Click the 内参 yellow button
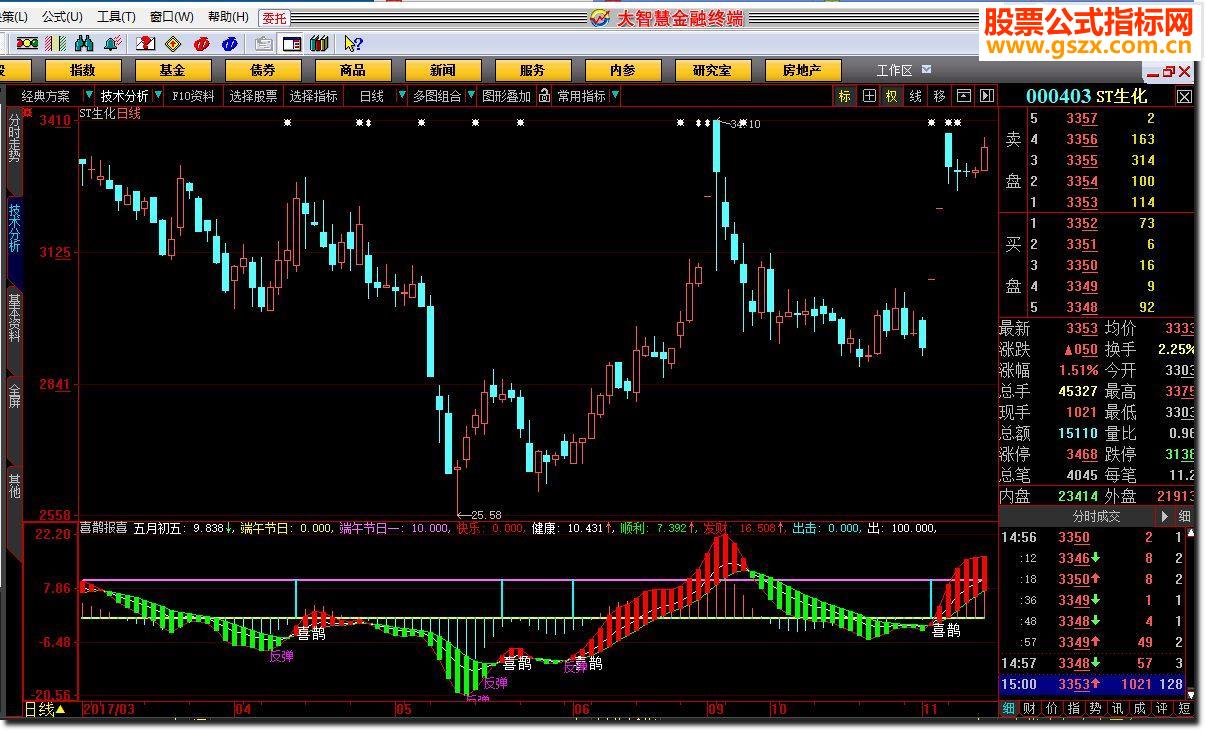1206x731 pixels. [623, 70]
